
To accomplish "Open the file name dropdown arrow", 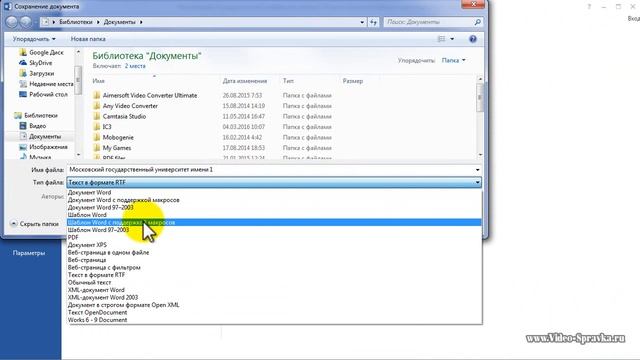I will point(477,170).
